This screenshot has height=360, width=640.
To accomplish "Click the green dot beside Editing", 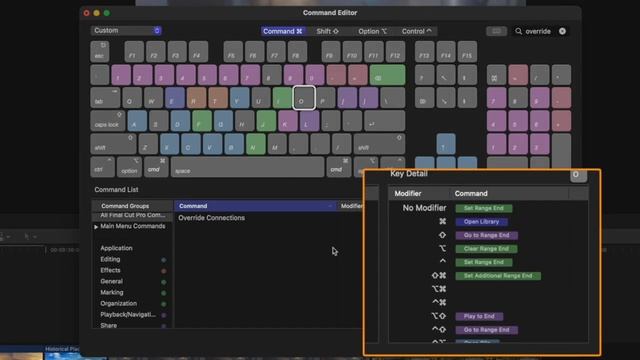I will coord(164,260).
